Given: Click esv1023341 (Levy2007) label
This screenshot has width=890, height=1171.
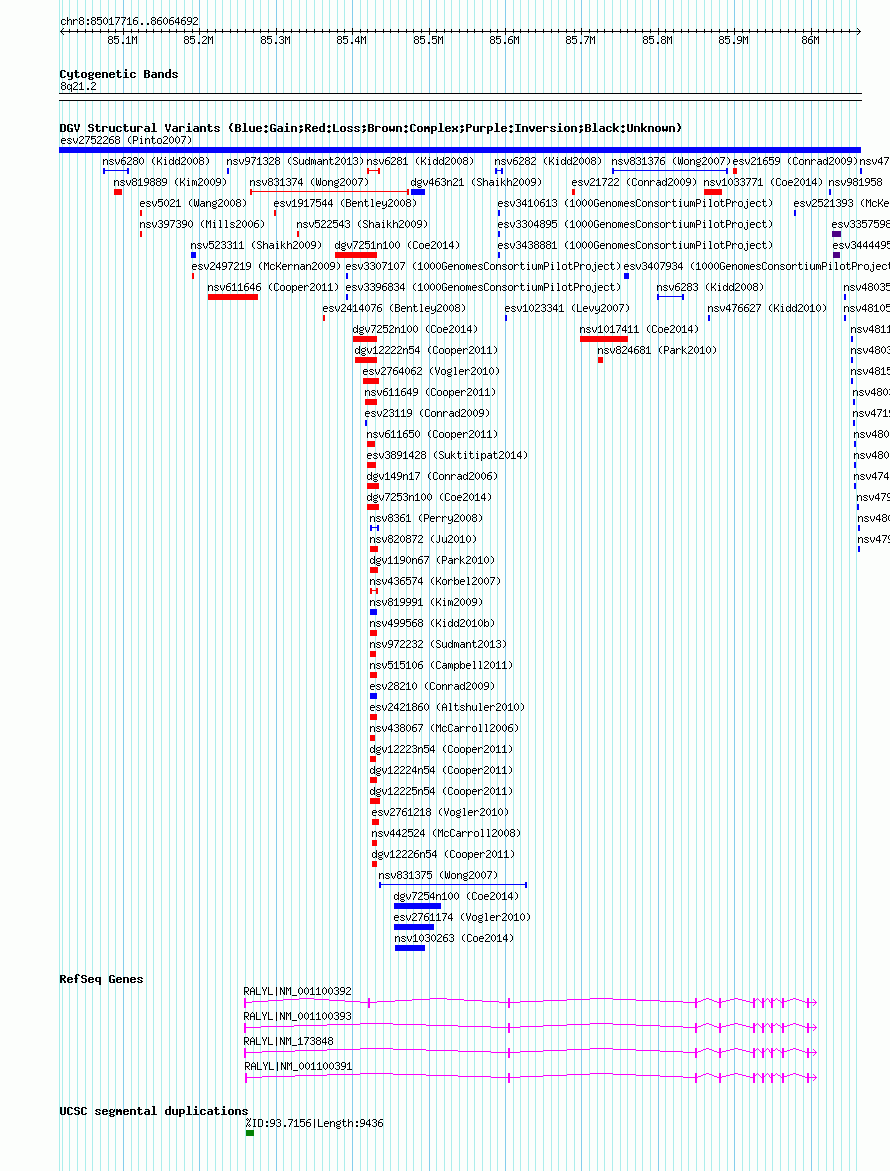Looking at the screenshot, I should pos(567,308).
